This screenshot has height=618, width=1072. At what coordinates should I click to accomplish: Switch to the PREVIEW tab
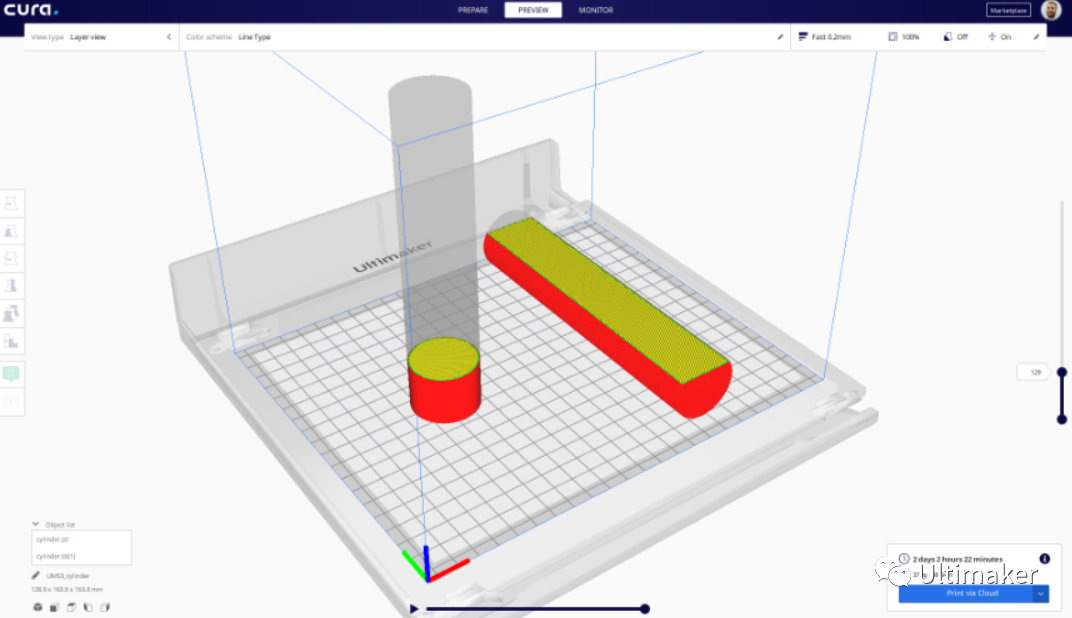533,10
